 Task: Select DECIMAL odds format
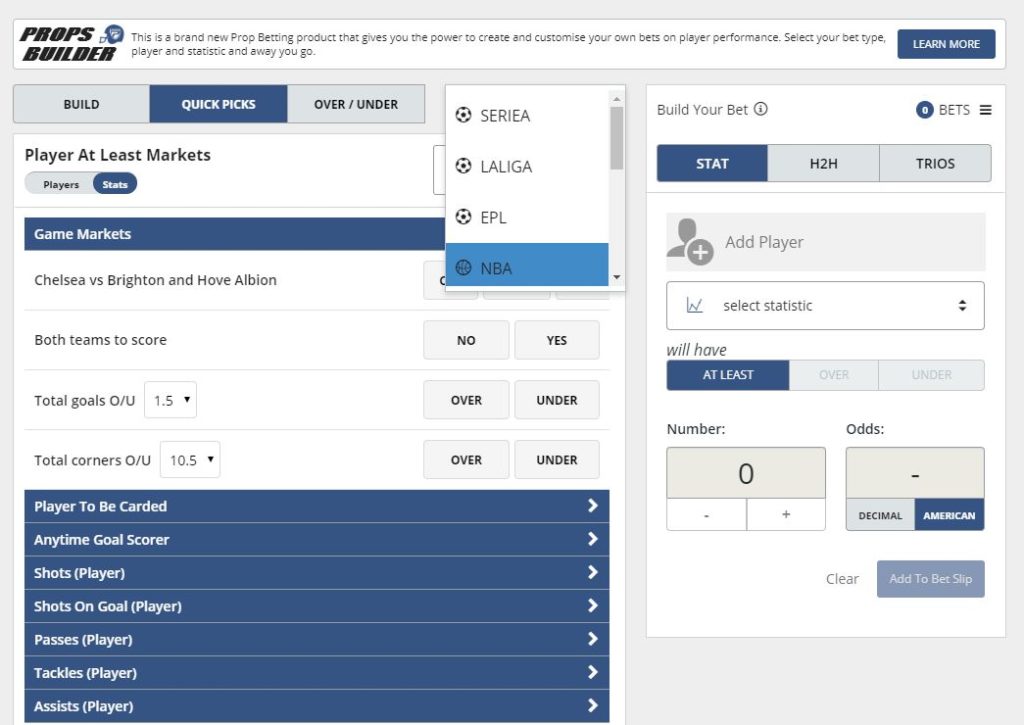click(880, 515)
